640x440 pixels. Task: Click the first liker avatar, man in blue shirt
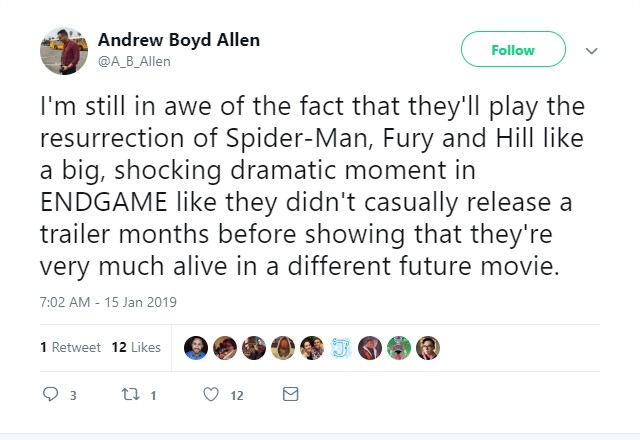pos(197,347)
